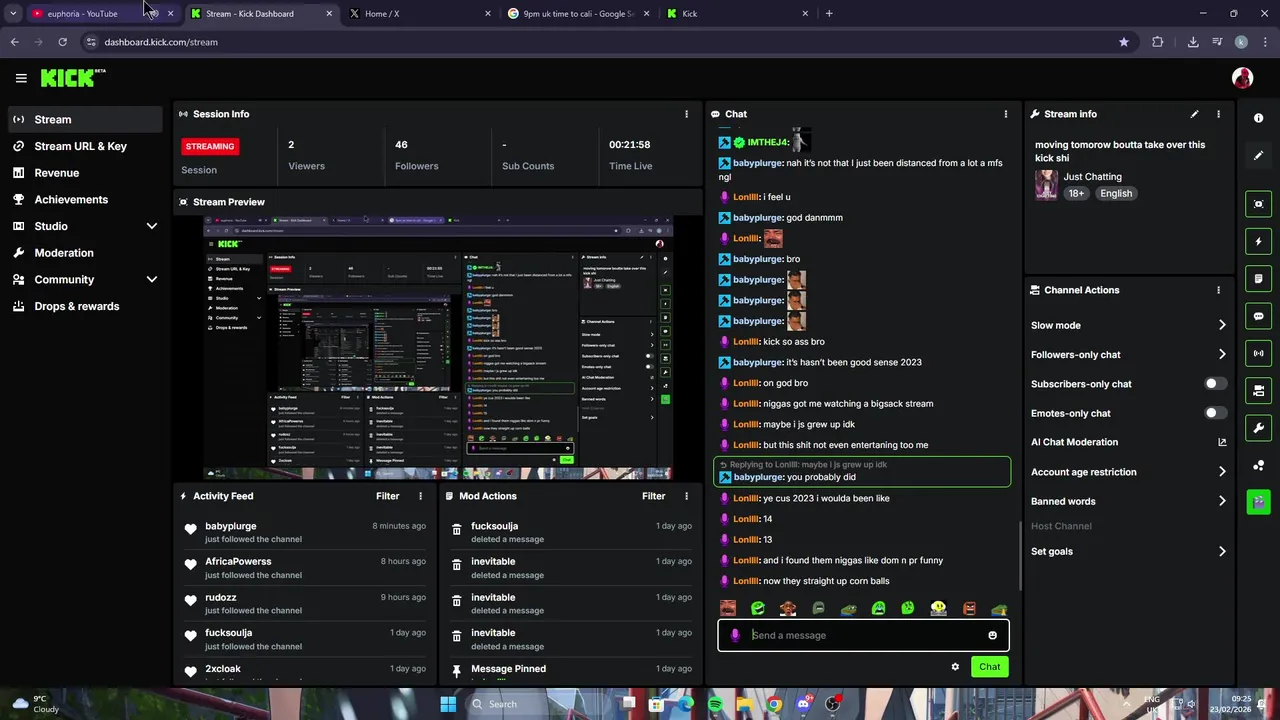
Task: Click the info icon in right rail
Action: pyautogui.click(x=1258, y=118)
